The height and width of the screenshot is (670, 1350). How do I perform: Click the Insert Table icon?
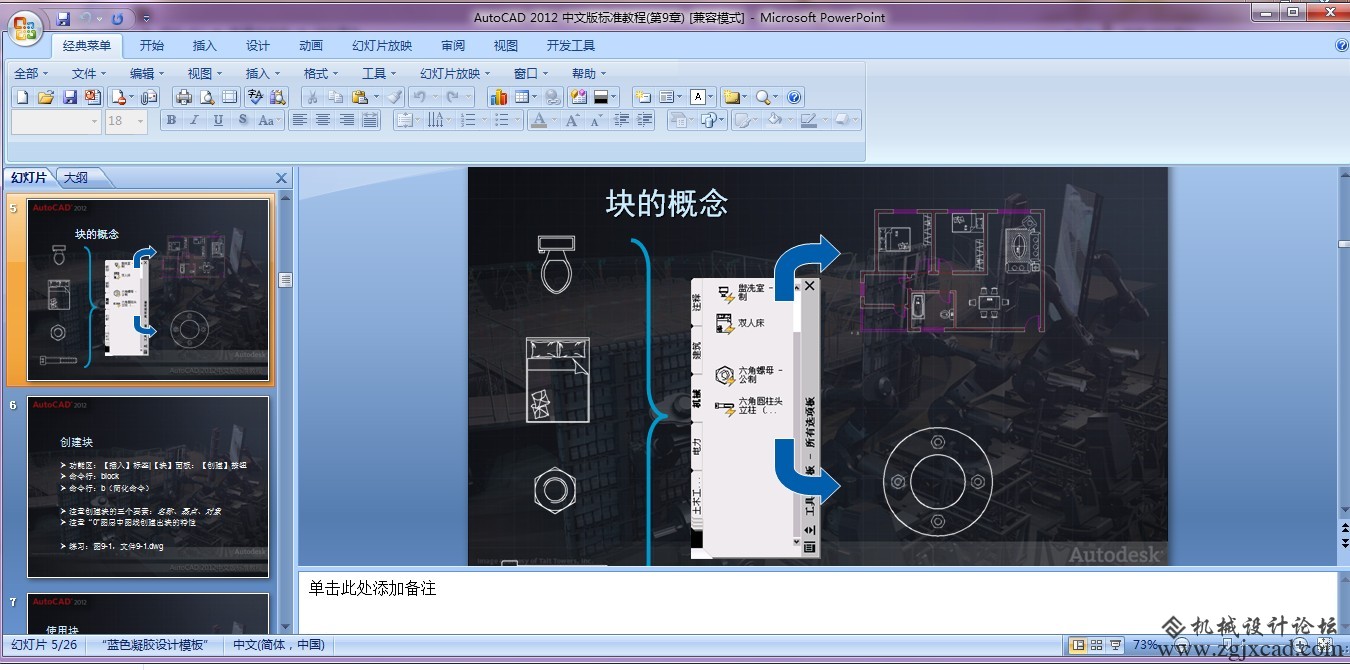522,97
